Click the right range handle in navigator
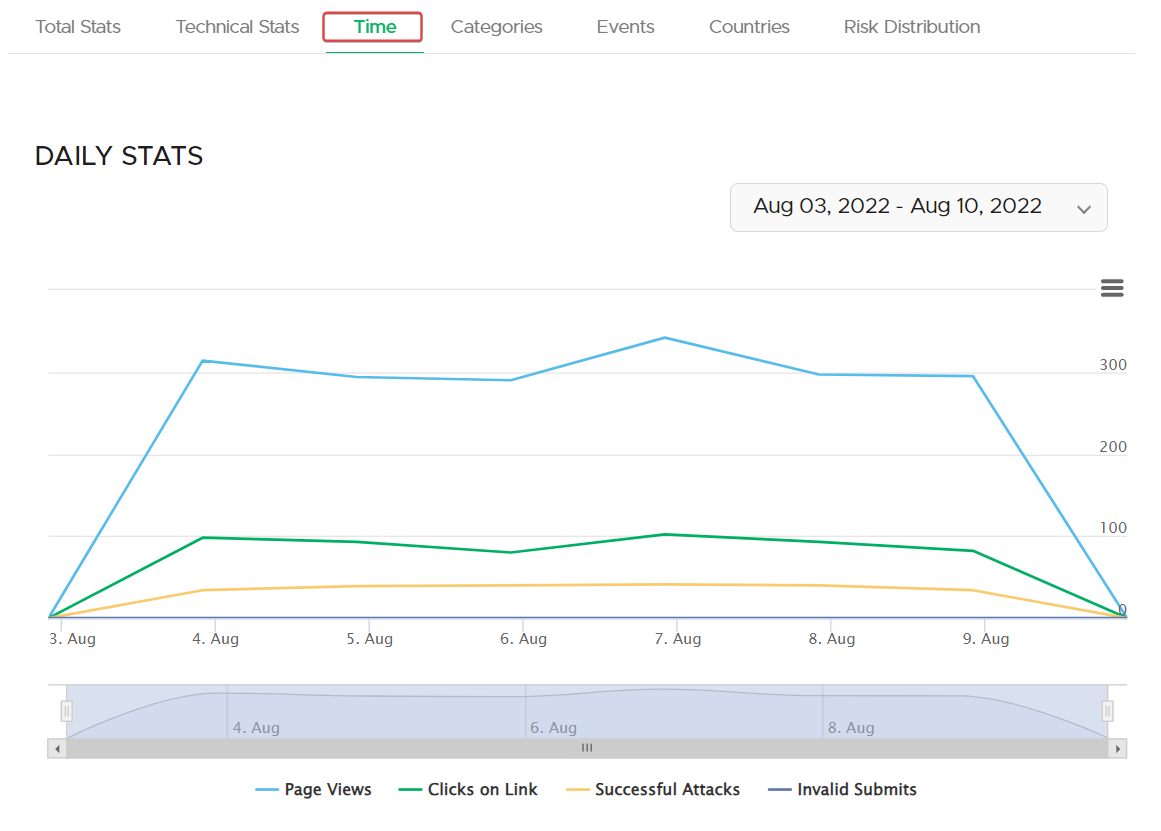The image size is (1161, 831). click(x=1107, y=711)
